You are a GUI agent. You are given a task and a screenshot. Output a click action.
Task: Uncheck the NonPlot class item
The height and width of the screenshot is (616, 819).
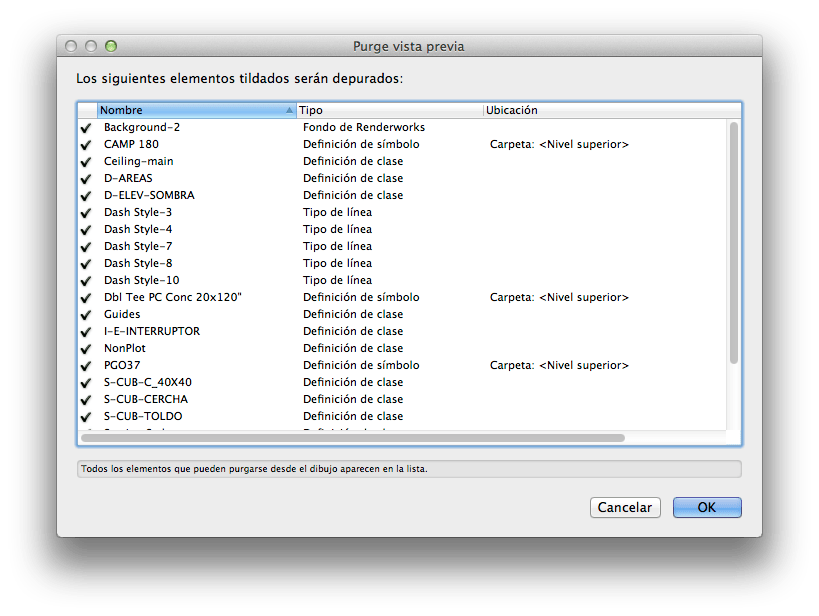pyautogui.click(x=86, y=349)
